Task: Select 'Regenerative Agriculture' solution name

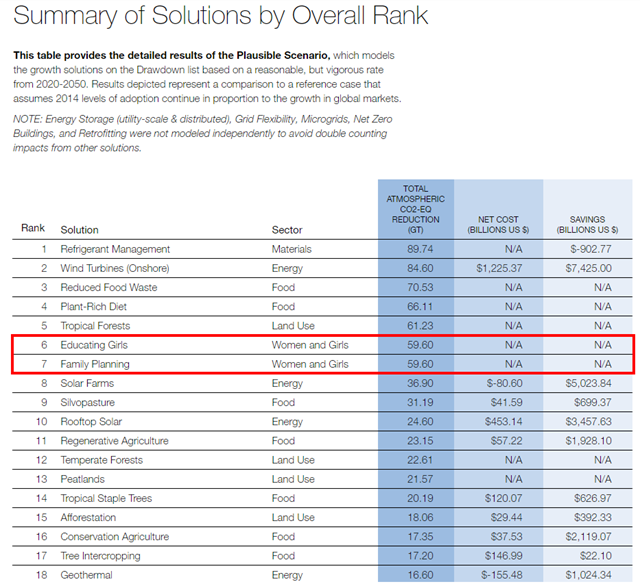Action: (114, 441)
